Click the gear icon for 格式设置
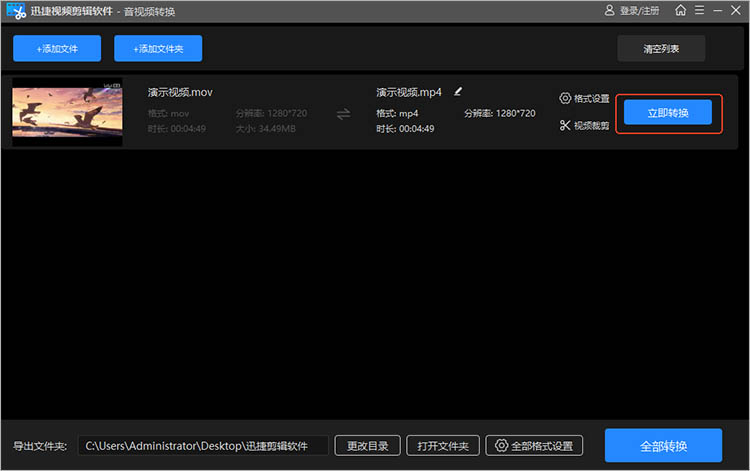Image resolution: width=750 pixels, height=471 pixels. [x=565, y=98]
